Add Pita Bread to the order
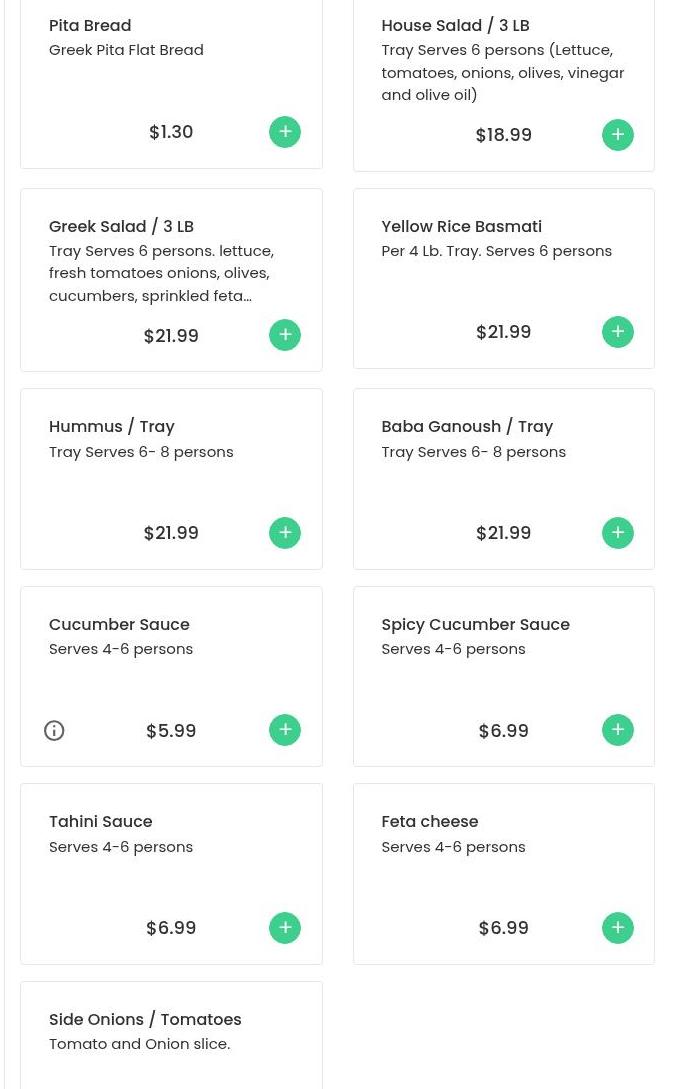The image size is (690, 1089). [285, 132]
